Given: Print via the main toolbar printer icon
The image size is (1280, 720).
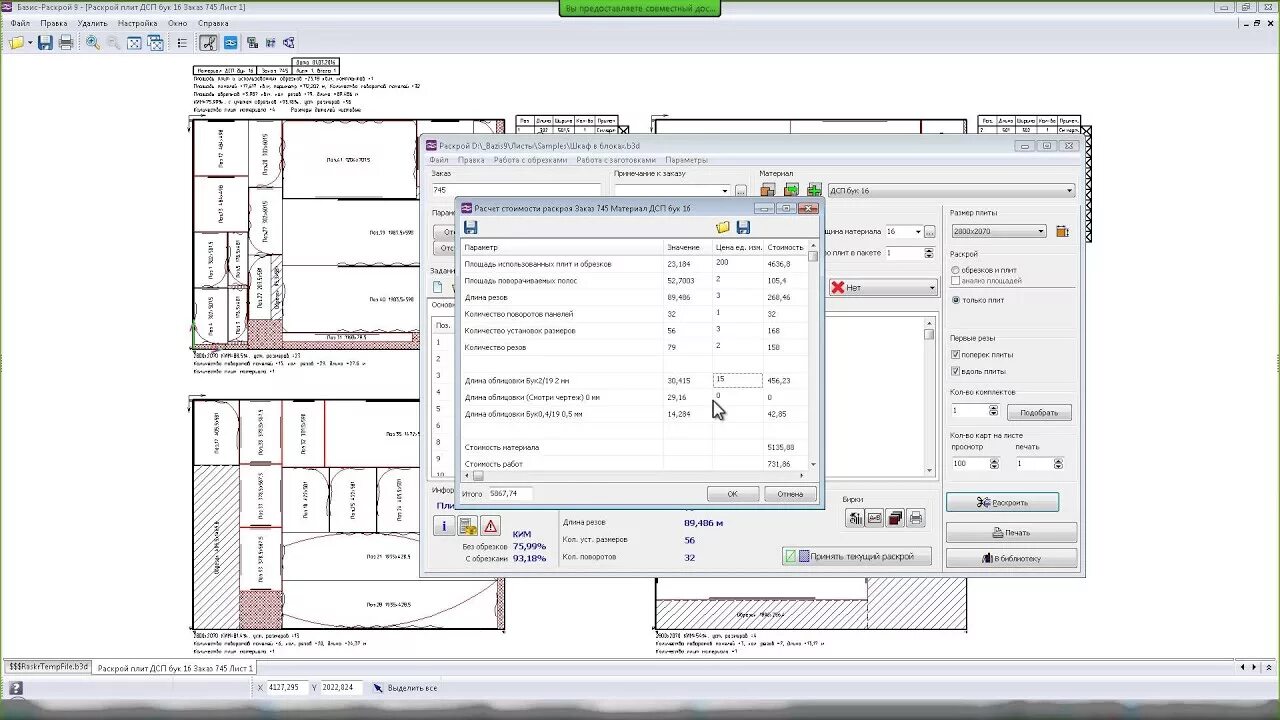Looking at the screenshot, I should (66, 43).
